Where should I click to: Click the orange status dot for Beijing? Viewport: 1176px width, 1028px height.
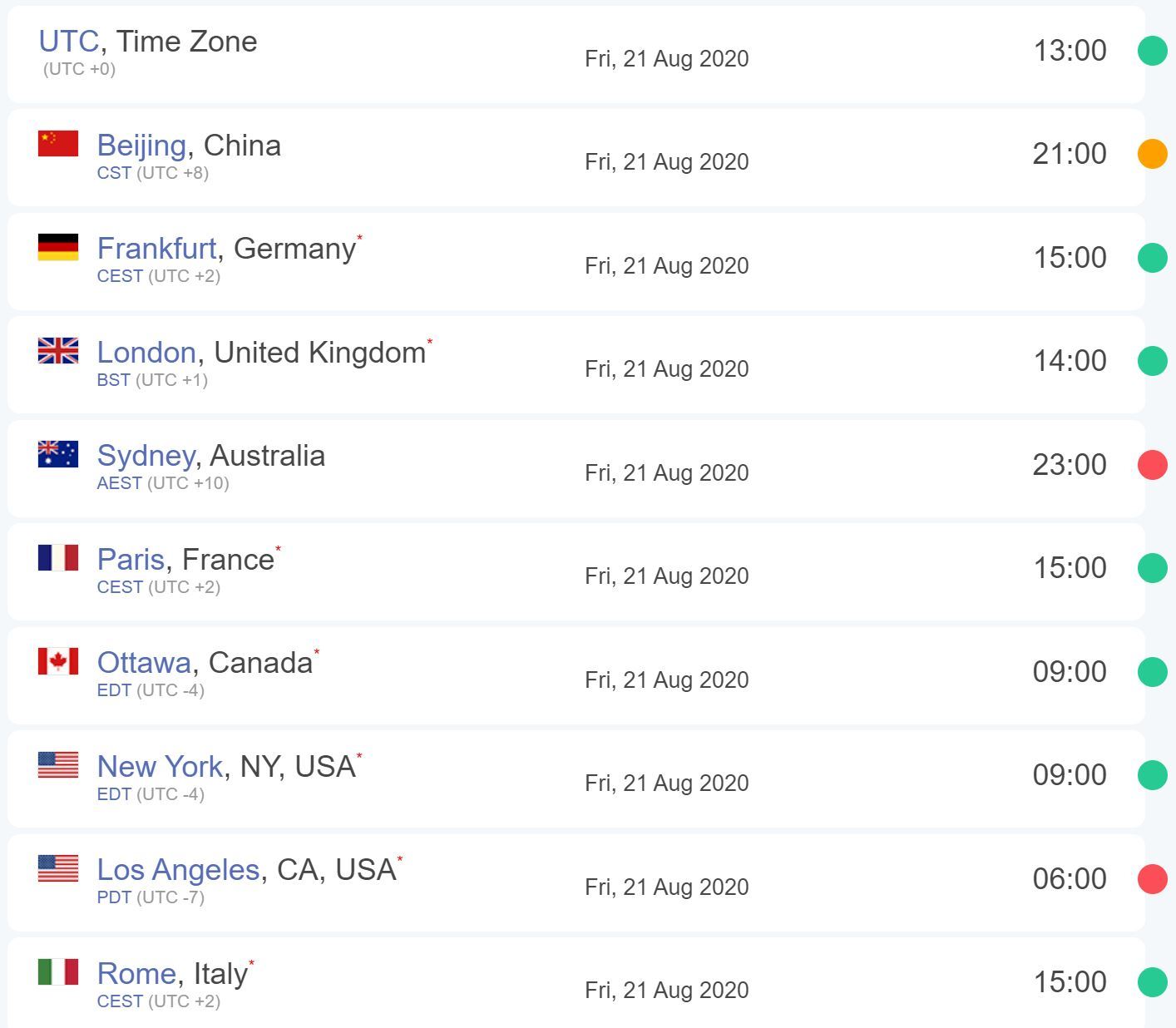(1152, 154)
